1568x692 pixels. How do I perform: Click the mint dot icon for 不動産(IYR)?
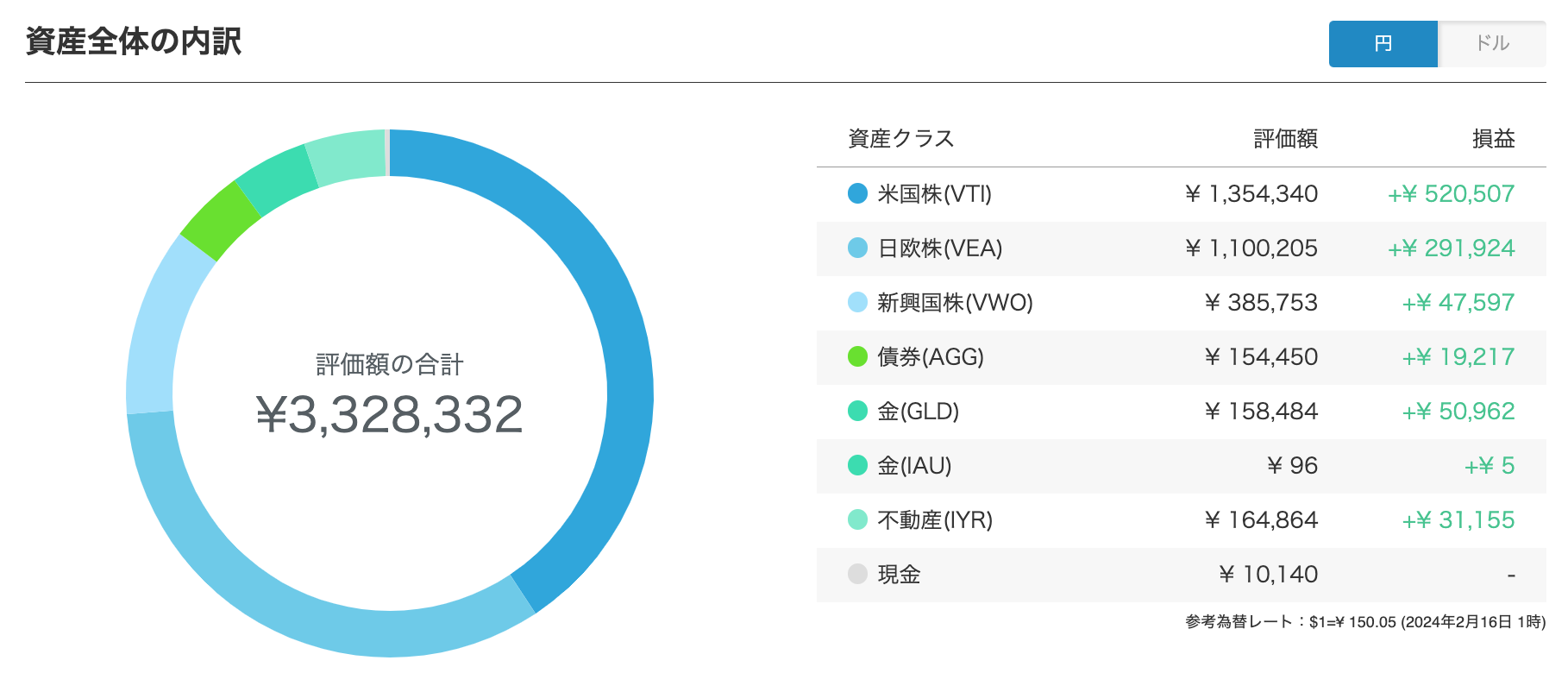[856, 519]
